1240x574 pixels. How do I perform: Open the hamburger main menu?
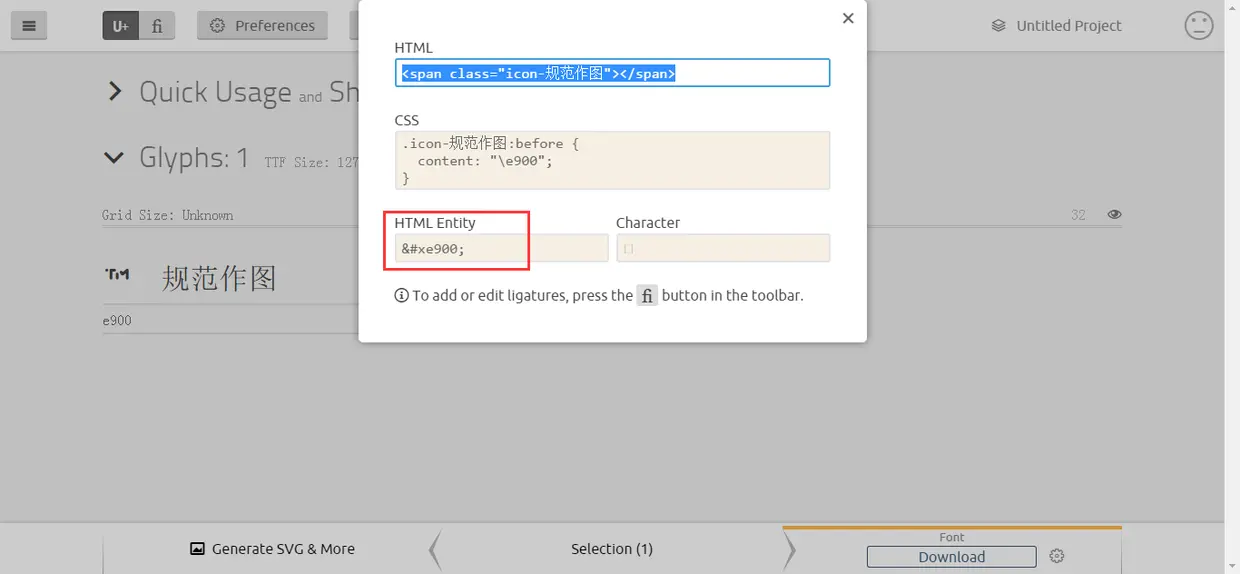pos(29,26)
